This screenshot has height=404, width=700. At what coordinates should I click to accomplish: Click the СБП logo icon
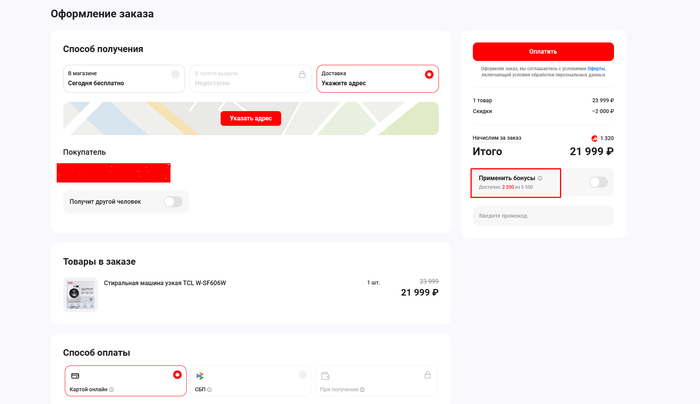[200, 376]
